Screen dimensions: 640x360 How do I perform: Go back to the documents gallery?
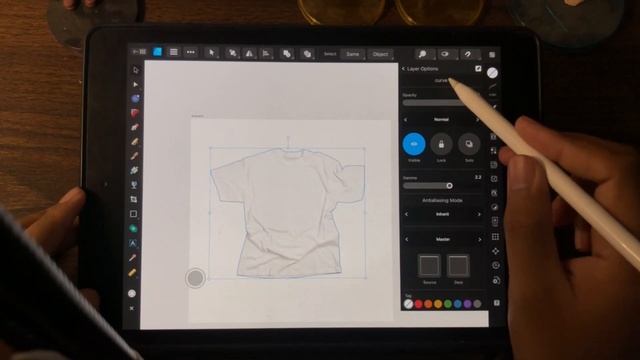pos(139,52)
